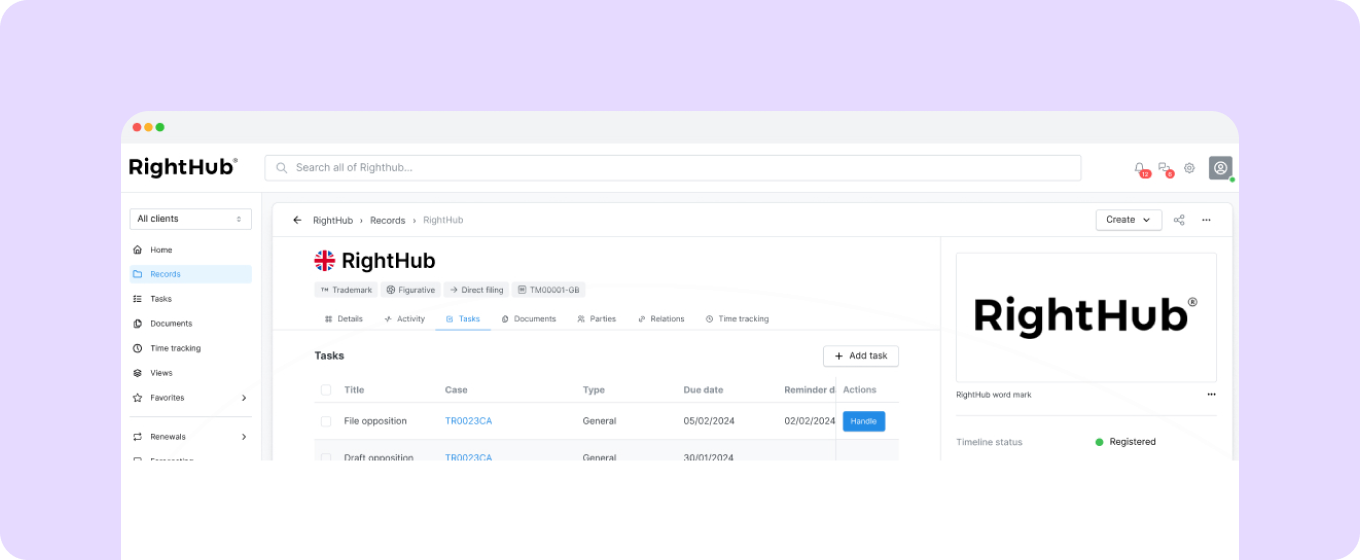The image size is (1360, 560).
Task: Open TR0023CA link in File opposition row
Action: (x=468, y=421)
